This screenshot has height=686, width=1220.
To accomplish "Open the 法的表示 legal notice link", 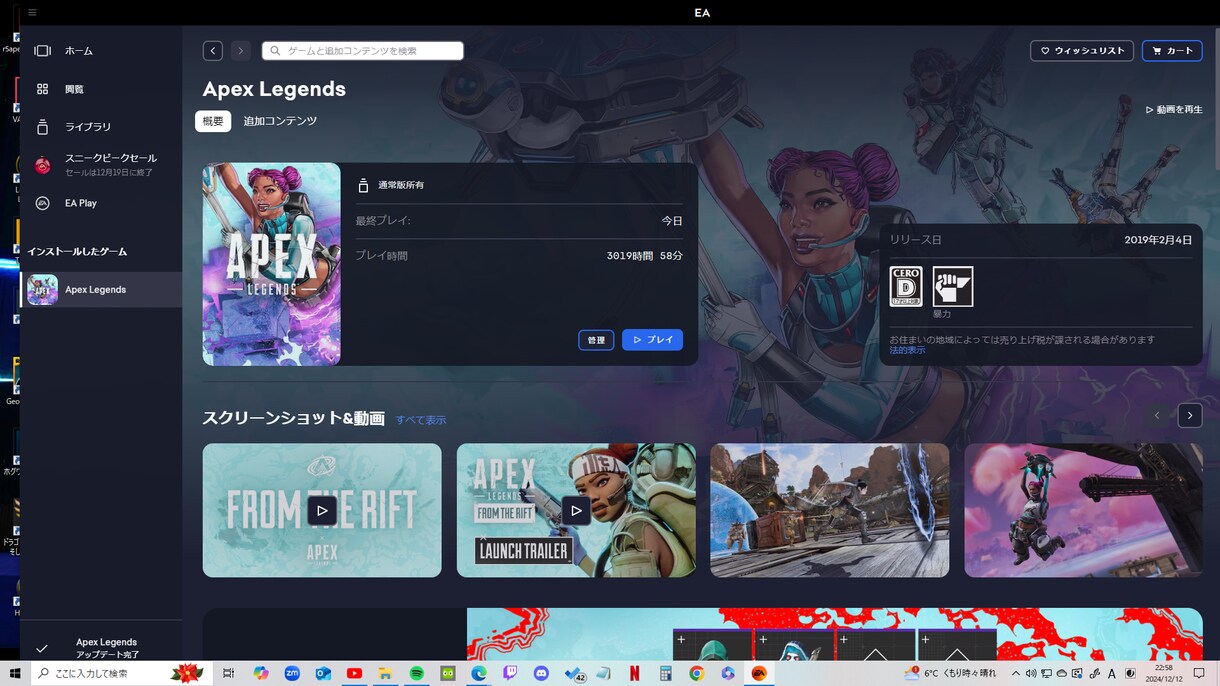I will coord(907,350).
